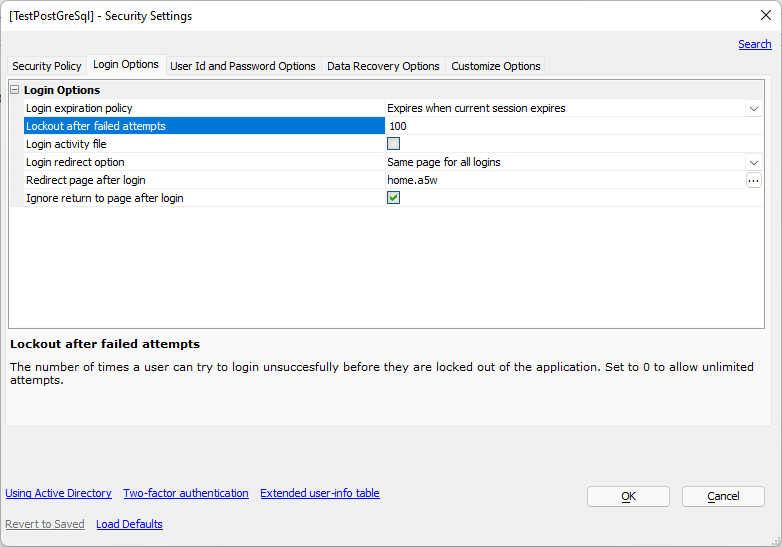Viewport: 782px width, 547px height.
Task: Select the Login redirect option row label
Action: click(75, 162)
